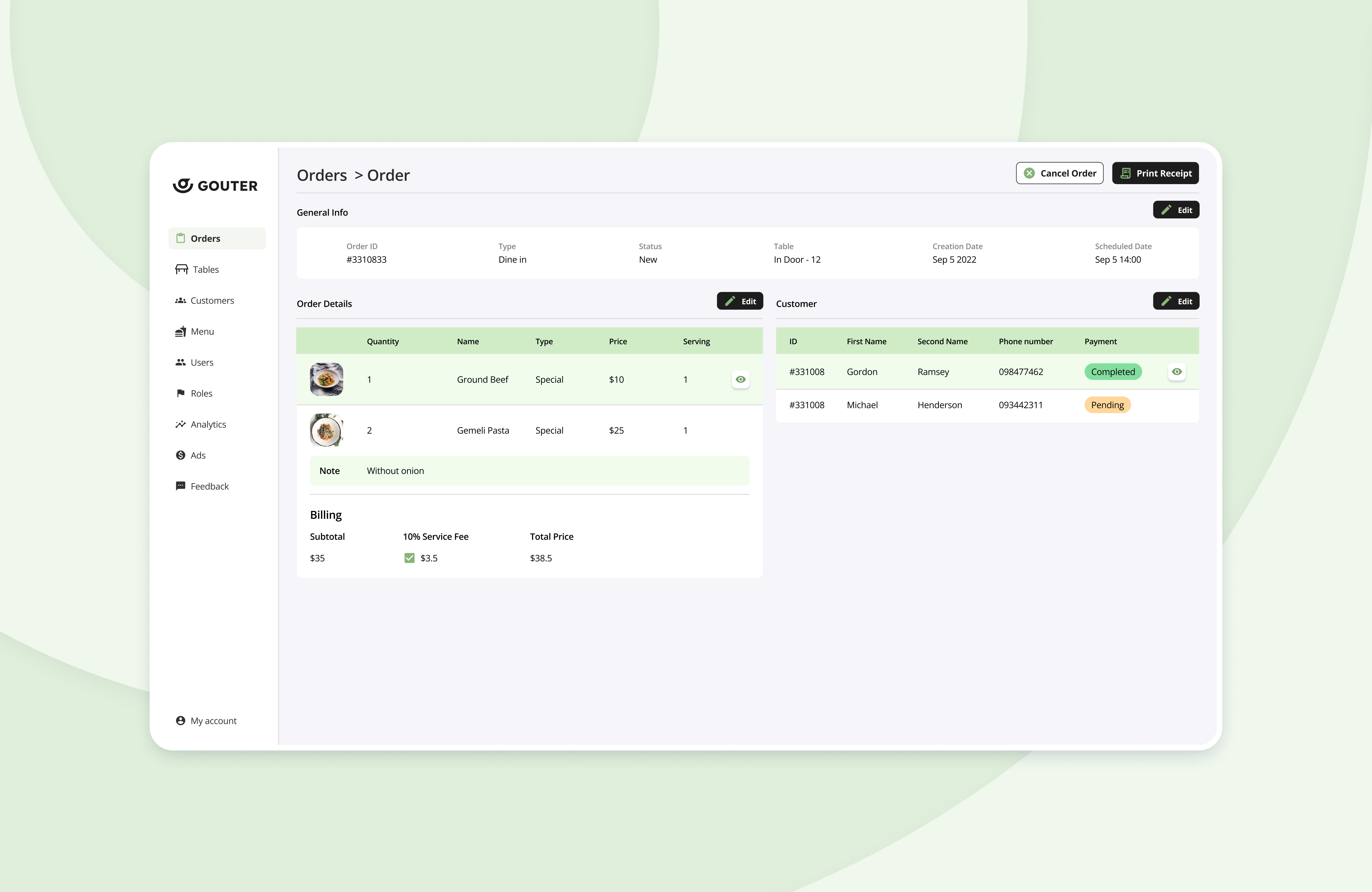Click the Pending payment status badge
Image resolution: width=1372 pixels, height=892 pixels.
pos(1107,405)
